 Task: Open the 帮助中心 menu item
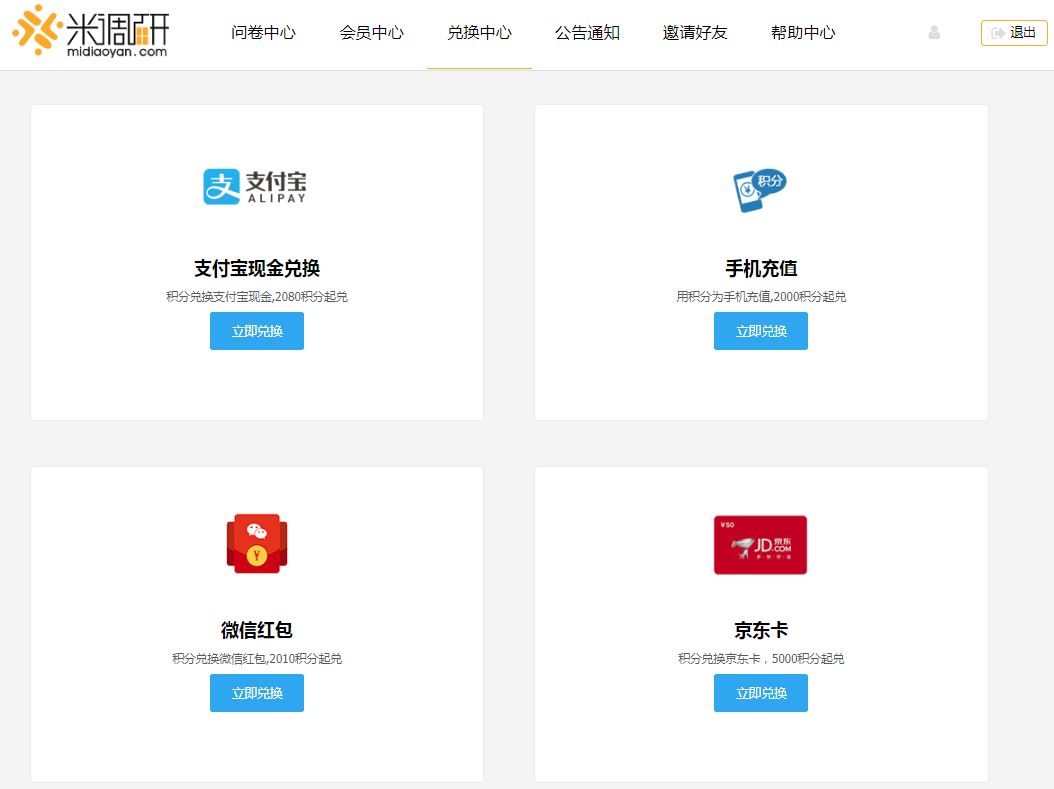tap(803, 32)
